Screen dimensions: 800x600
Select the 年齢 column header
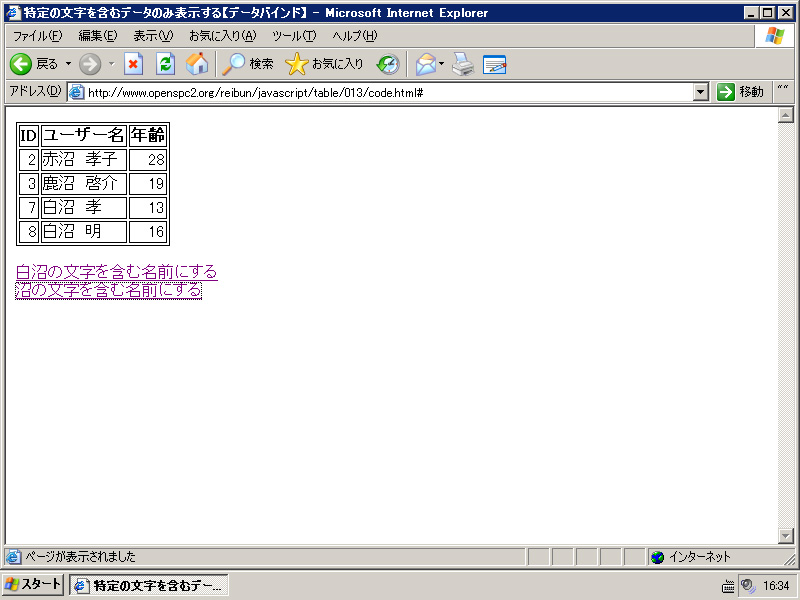(148, 135)
